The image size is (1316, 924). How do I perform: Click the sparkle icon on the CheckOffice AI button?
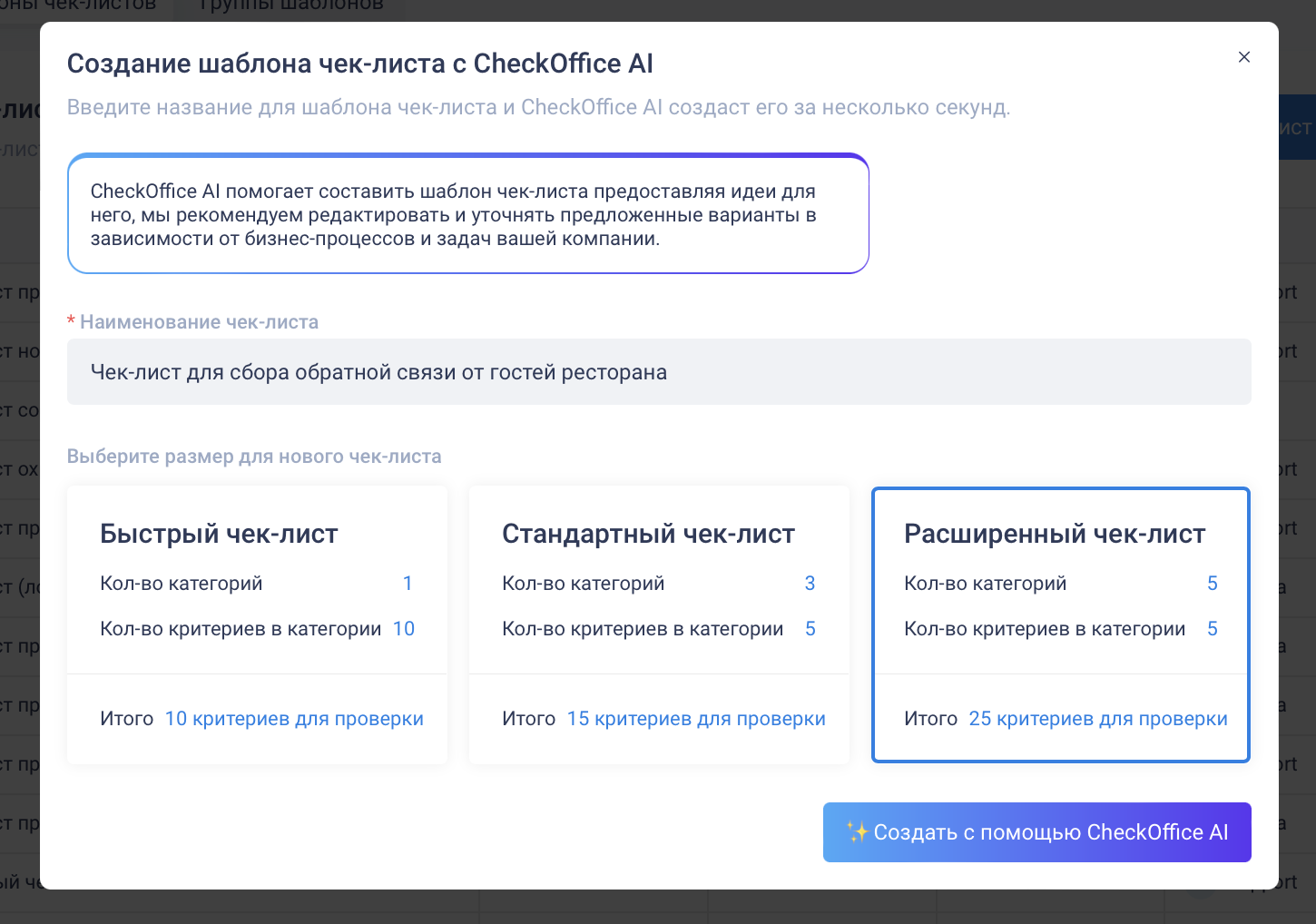[x=859, y=831]
